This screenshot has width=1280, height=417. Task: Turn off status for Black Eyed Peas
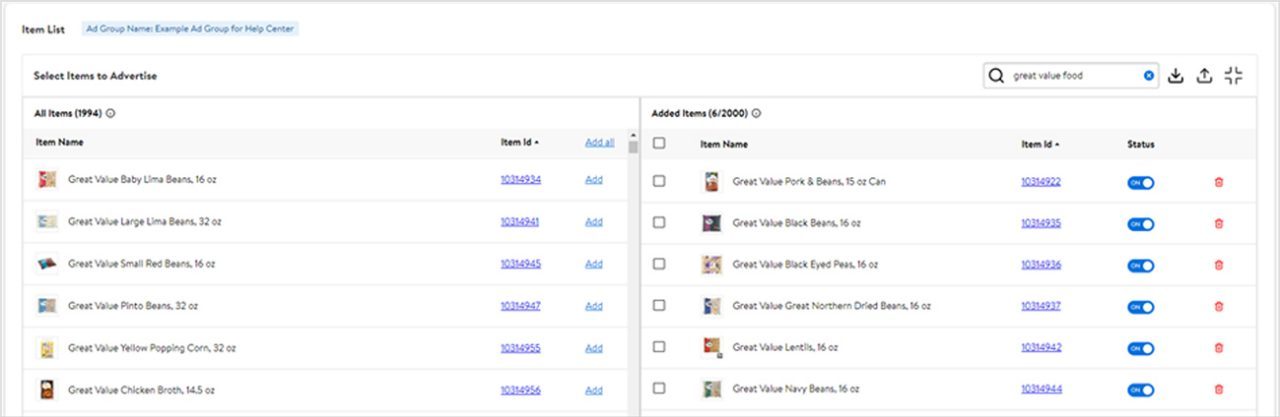point(1140,266)
